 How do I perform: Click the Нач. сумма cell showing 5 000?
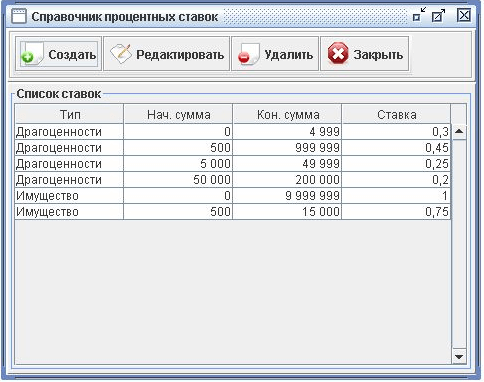pyautogui.click(x=178, y=164)
